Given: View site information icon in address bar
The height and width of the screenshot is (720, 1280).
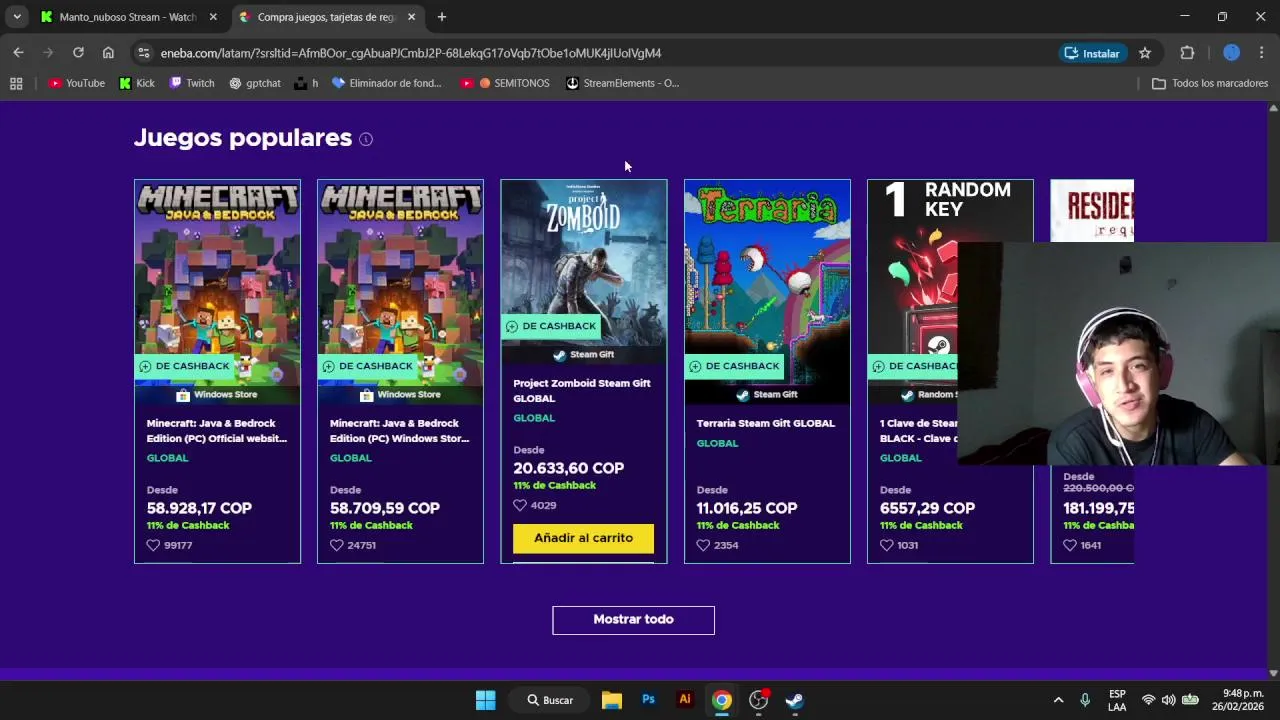Looking at the screenshot, I should [144, 53].
